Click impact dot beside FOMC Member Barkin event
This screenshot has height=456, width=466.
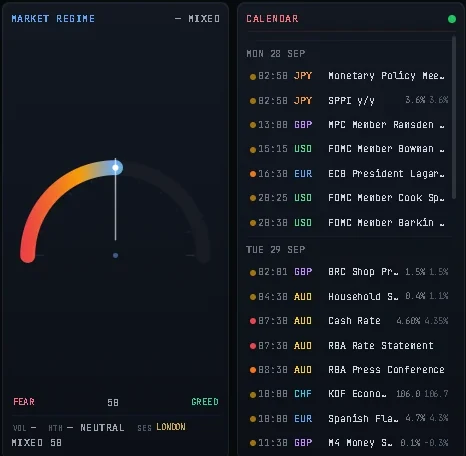click(x=253, y=223)
